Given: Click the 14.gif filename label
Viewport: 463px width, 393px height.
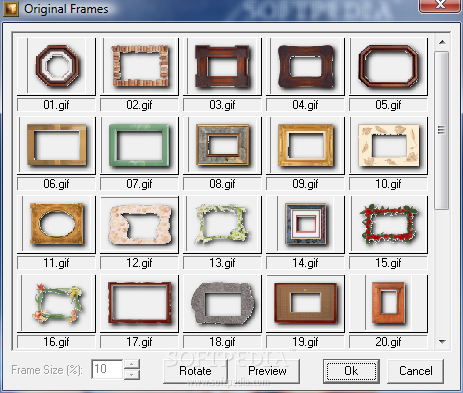Looking at the screenshot, I should click(x=305, y=263).
